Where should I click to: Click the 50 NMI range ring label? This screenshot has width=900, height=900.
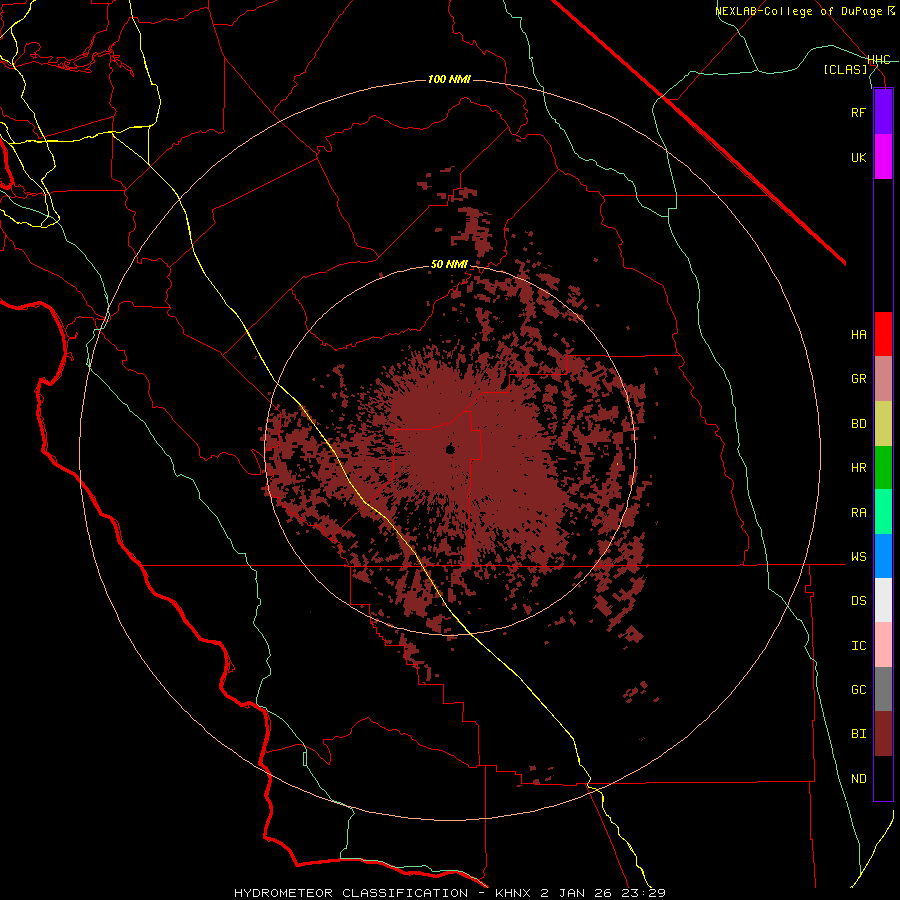pos(449,265)
